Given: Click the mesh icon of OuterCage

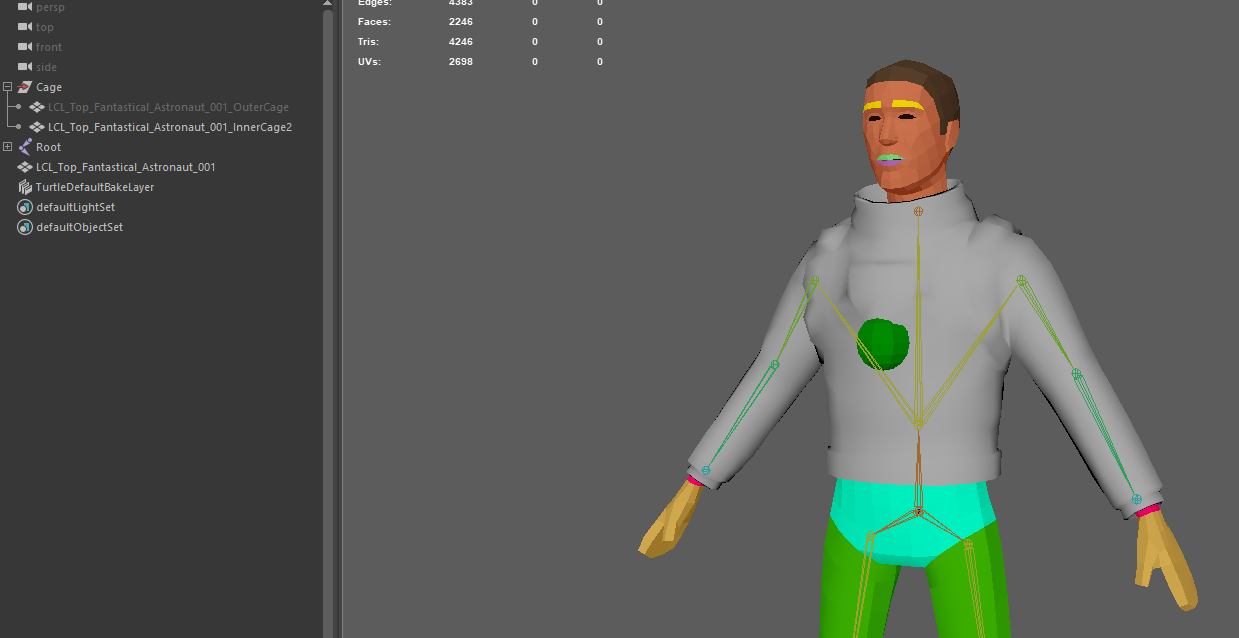Looking at the screenshot, I should 37,107.
